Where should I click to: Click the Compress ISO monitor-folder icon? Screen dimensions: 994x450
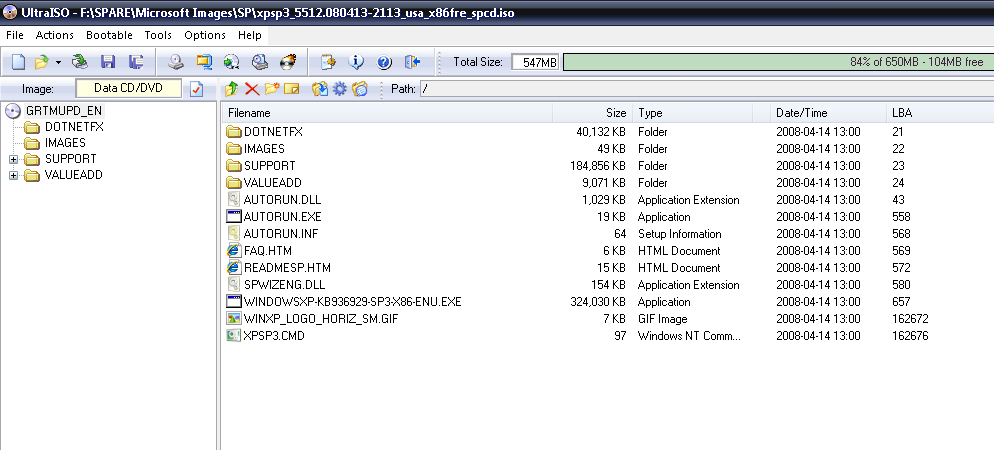coord(204,62)
